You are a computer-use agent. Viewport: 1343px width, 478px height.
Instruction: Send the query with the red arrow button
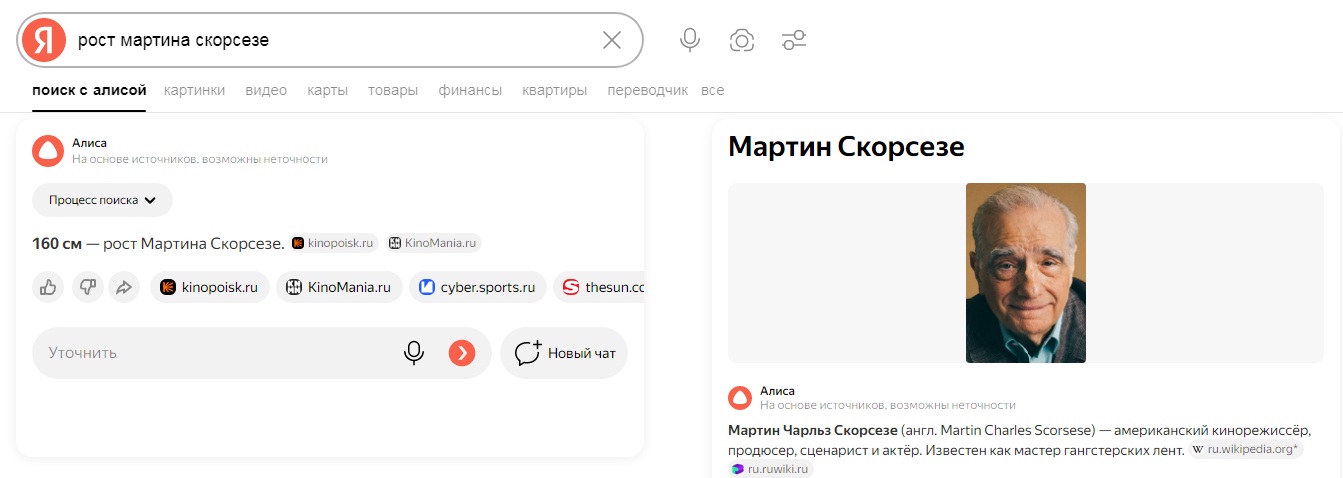click(x=462, y=353)
